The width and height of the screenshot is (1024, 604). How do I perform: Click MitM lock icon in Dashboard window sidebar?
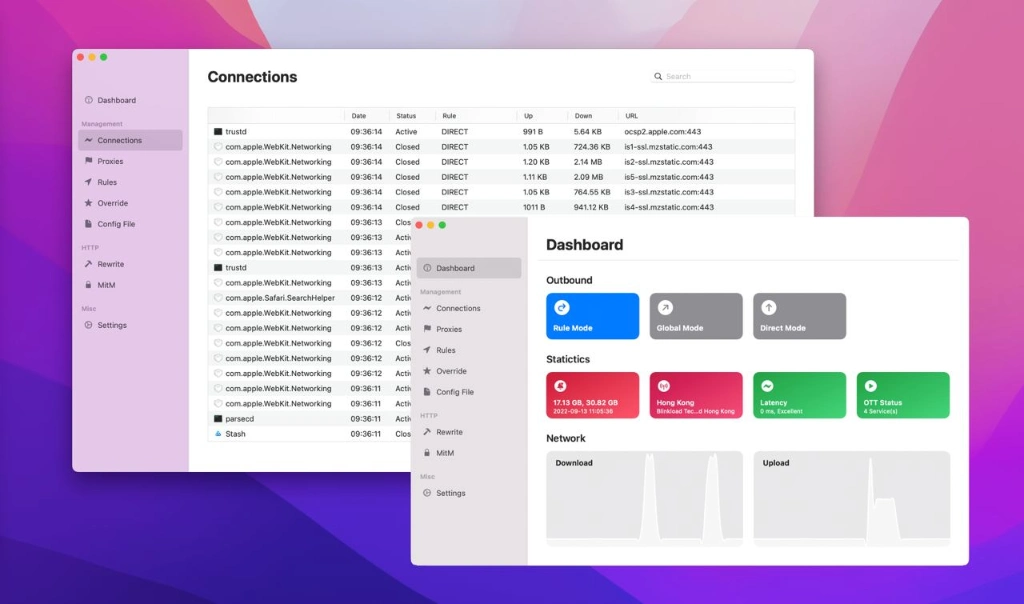click(428, 453)
